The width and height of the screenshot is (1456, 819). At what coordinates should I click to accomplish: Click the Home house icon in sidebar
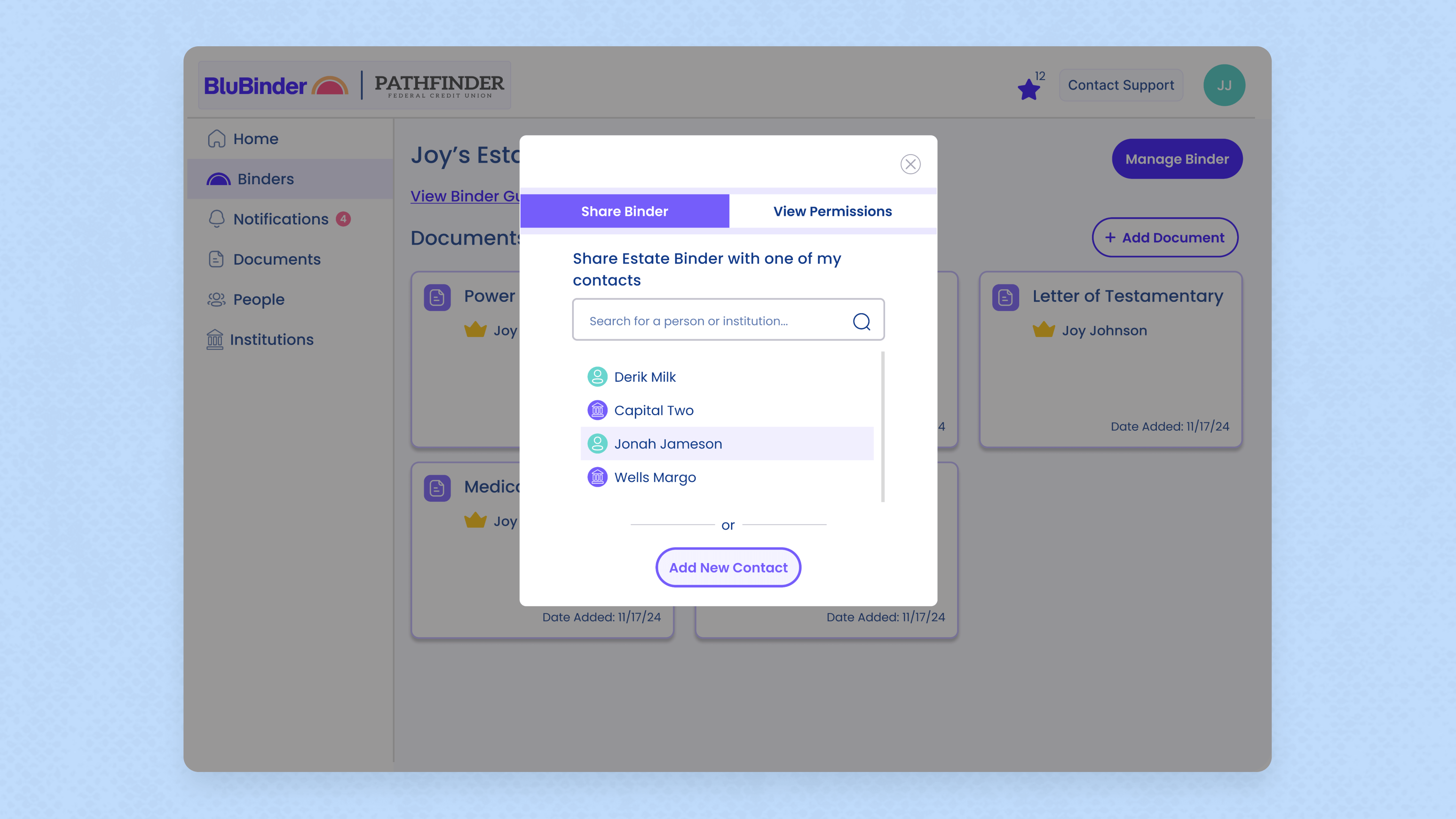tap(217, 138)
